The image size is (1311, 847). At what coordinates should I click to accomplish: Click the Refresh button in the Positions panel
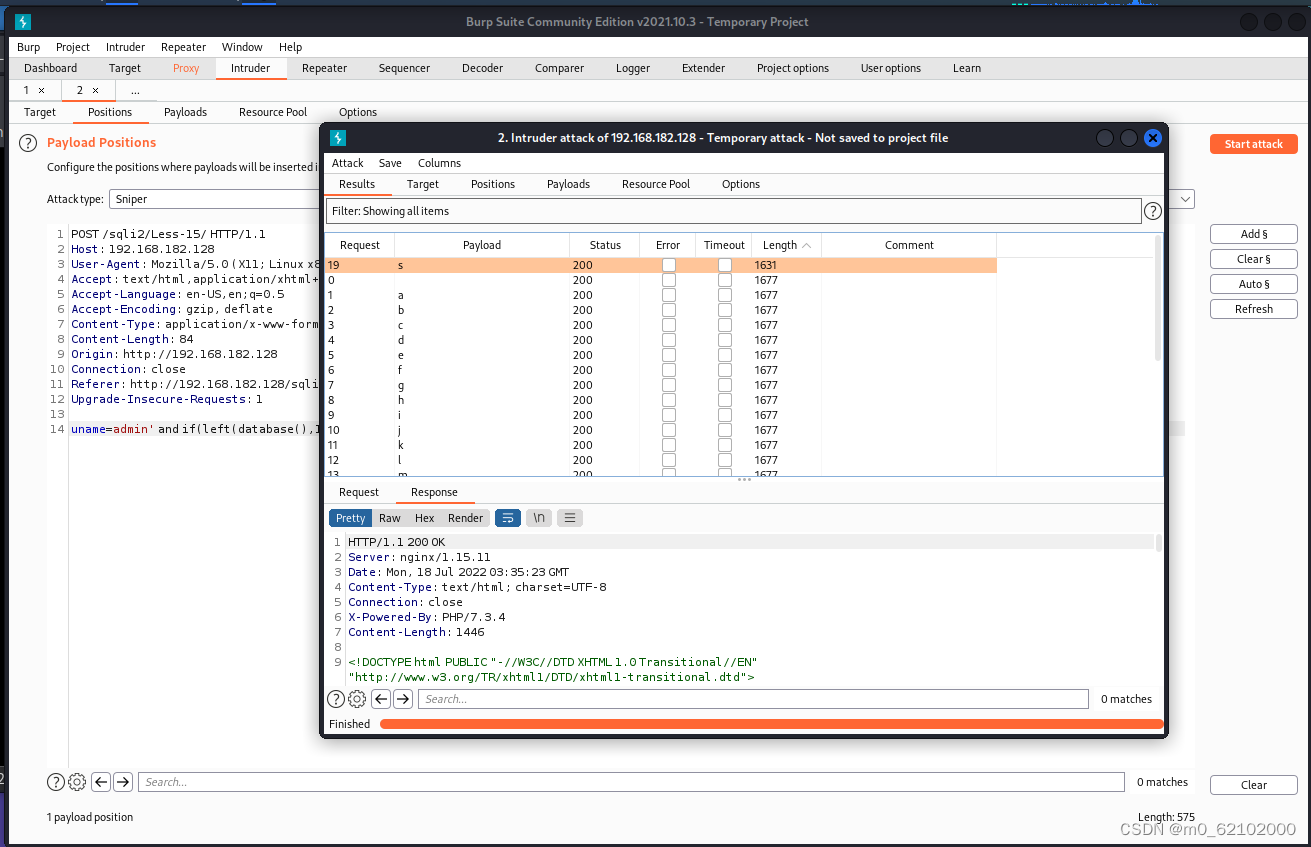click(1253, 308)
